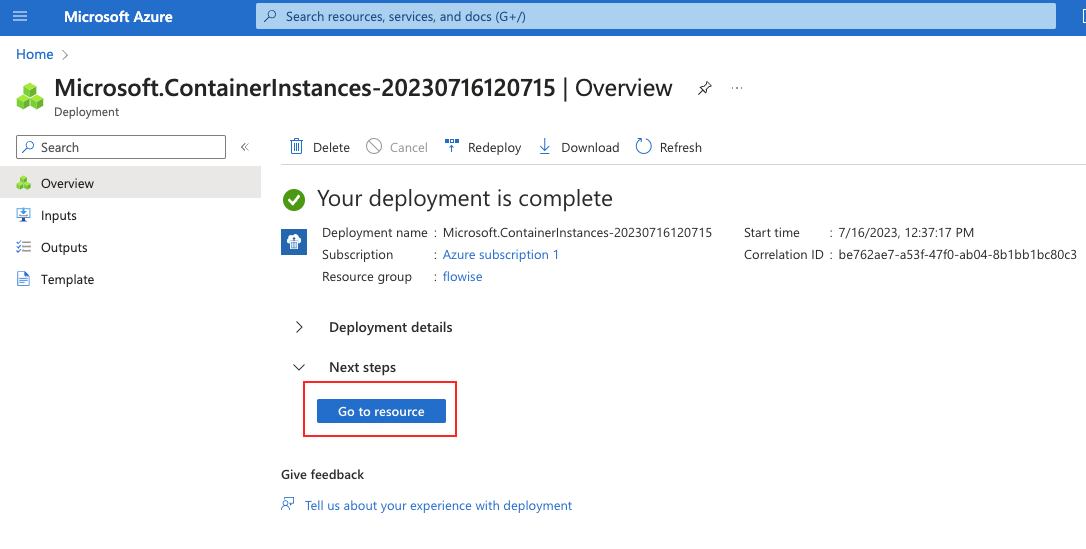Pin the deployment to dashboard

point(705,88)
